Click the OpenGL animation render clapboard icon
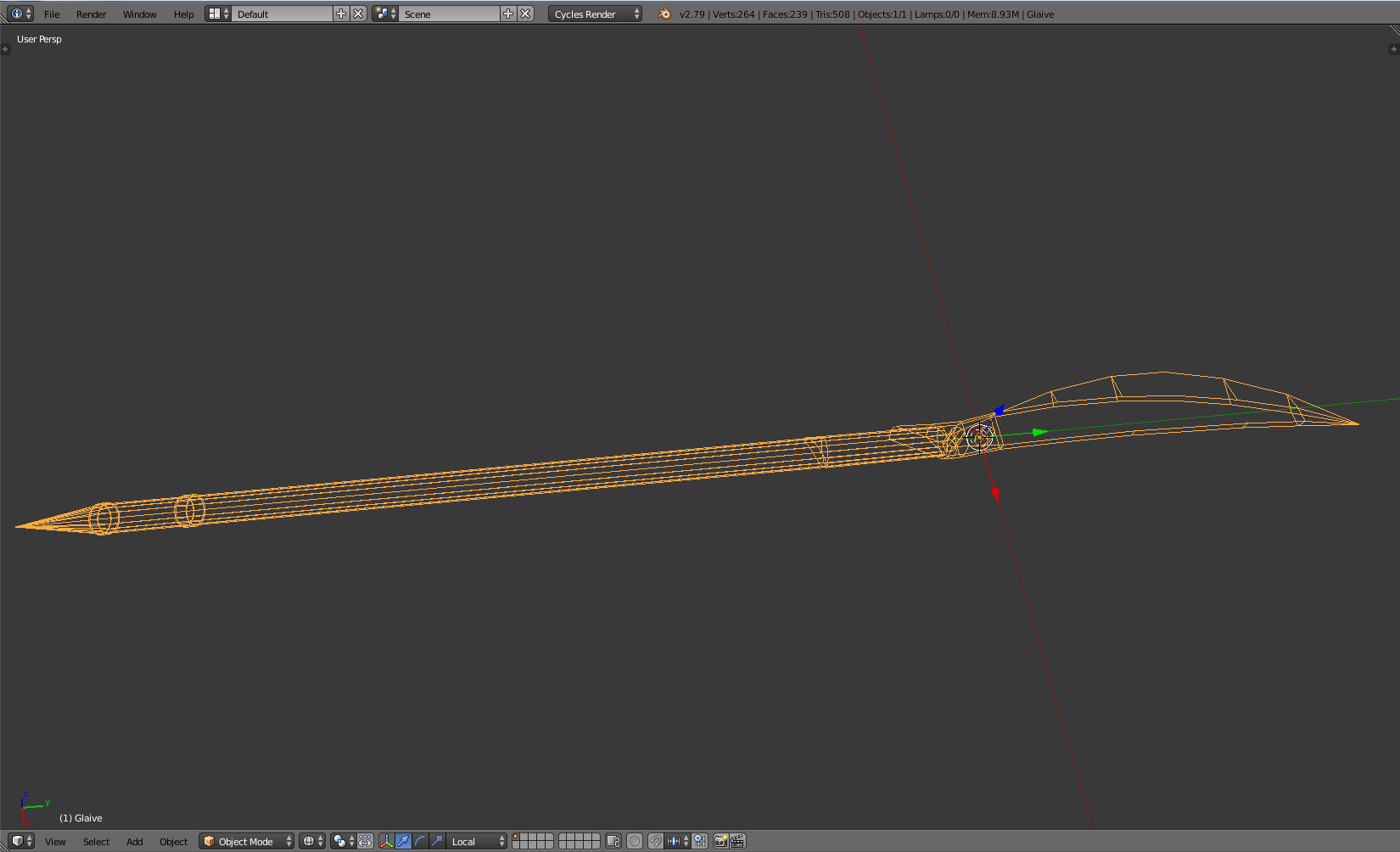The image size is (1400, 852). [738, 841]
